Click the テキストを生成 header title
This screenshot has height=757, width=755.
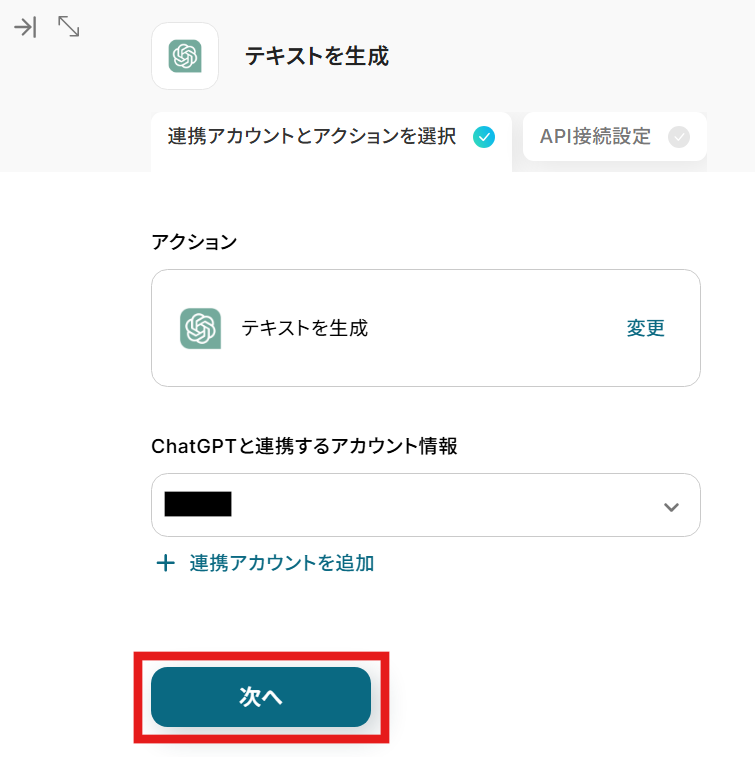pyautogui.click(x=317, y=56)
